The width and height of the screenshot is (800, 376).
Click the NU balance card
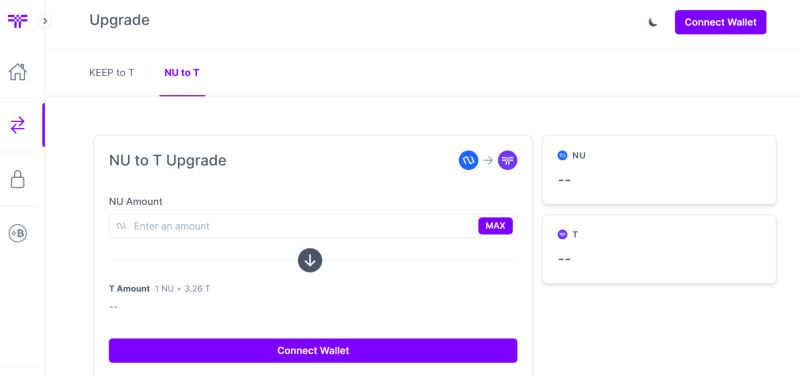659,170
